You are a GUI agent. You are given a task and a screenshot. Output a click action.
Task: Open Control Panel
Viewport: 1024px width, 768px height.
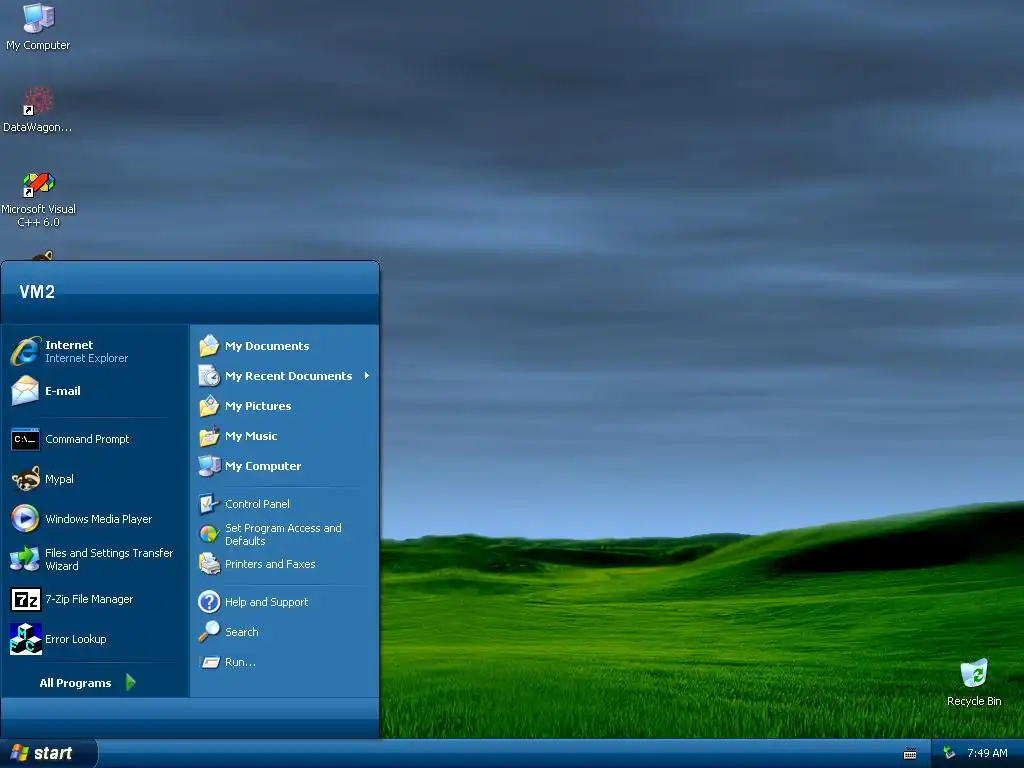(x=283, y=504)
